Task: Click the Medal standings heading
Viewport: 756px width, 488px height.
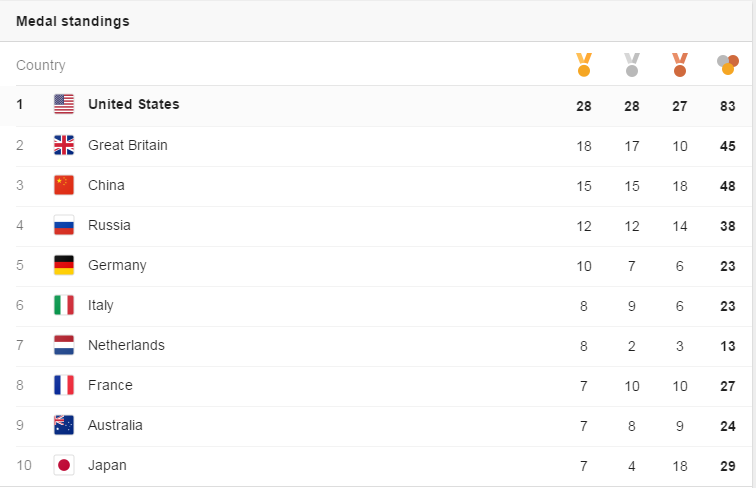Action: 73,21
